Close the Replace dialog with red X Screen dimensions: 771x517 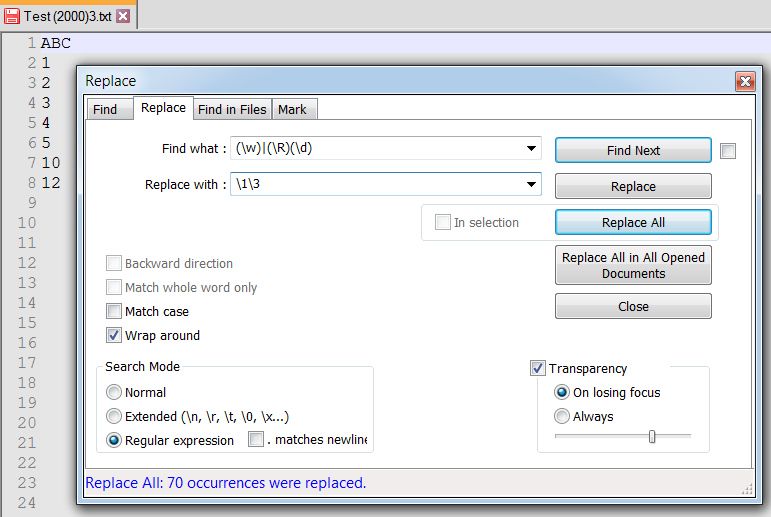[x=745, y=81]
